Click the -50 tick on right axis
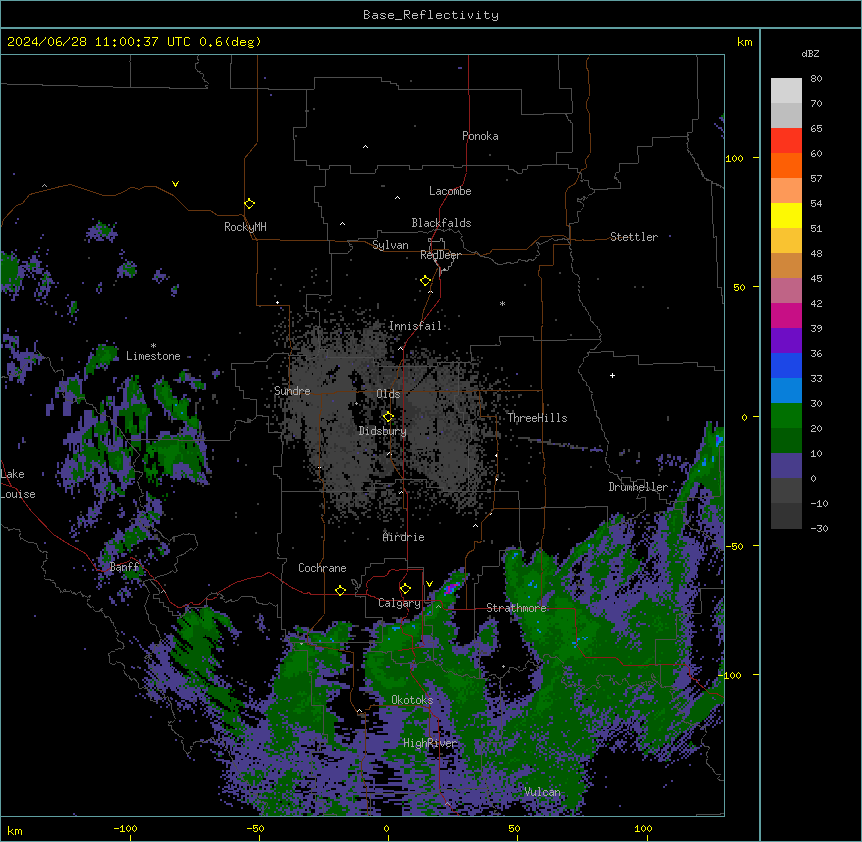The image size is (862, 842). coord(735,546)
